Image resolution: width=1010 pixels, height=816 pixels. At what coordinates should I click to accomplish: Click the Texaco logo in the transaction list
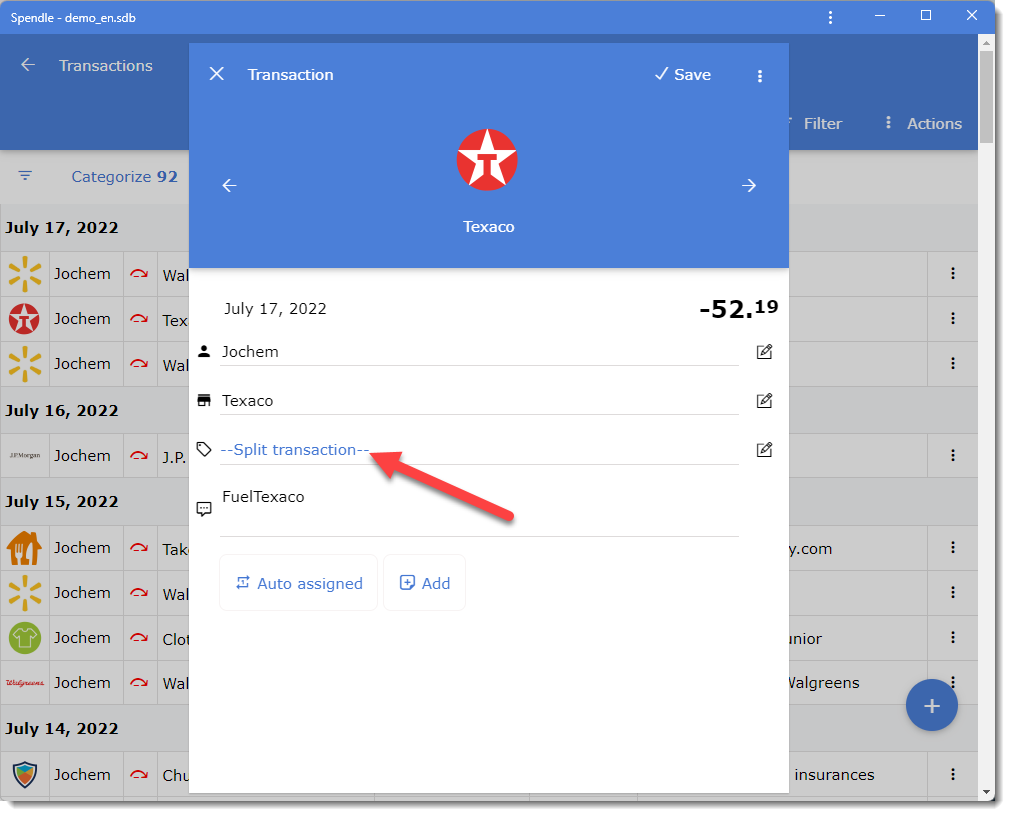24,319
